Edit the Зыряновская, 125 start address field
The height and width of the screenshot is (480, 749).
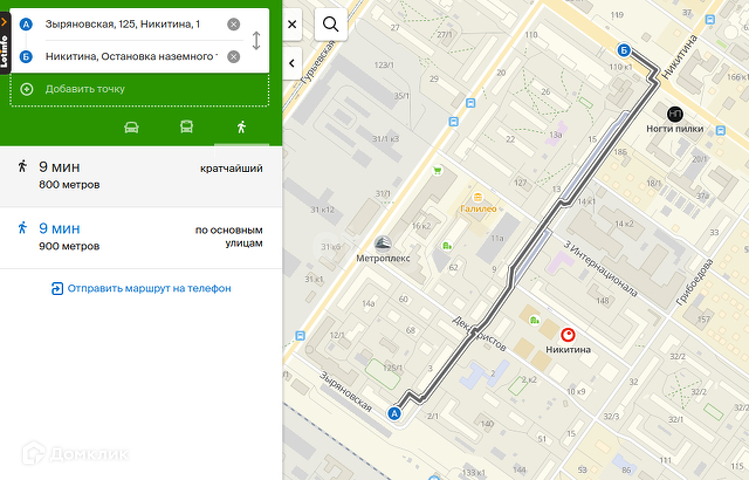[129, 24]
